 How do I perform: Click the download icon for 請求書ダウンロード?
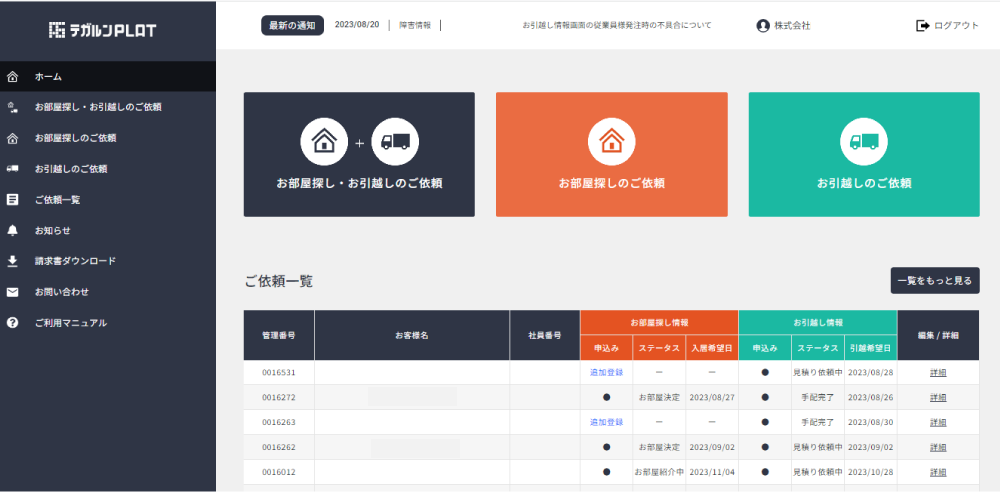tap(12, 261)
